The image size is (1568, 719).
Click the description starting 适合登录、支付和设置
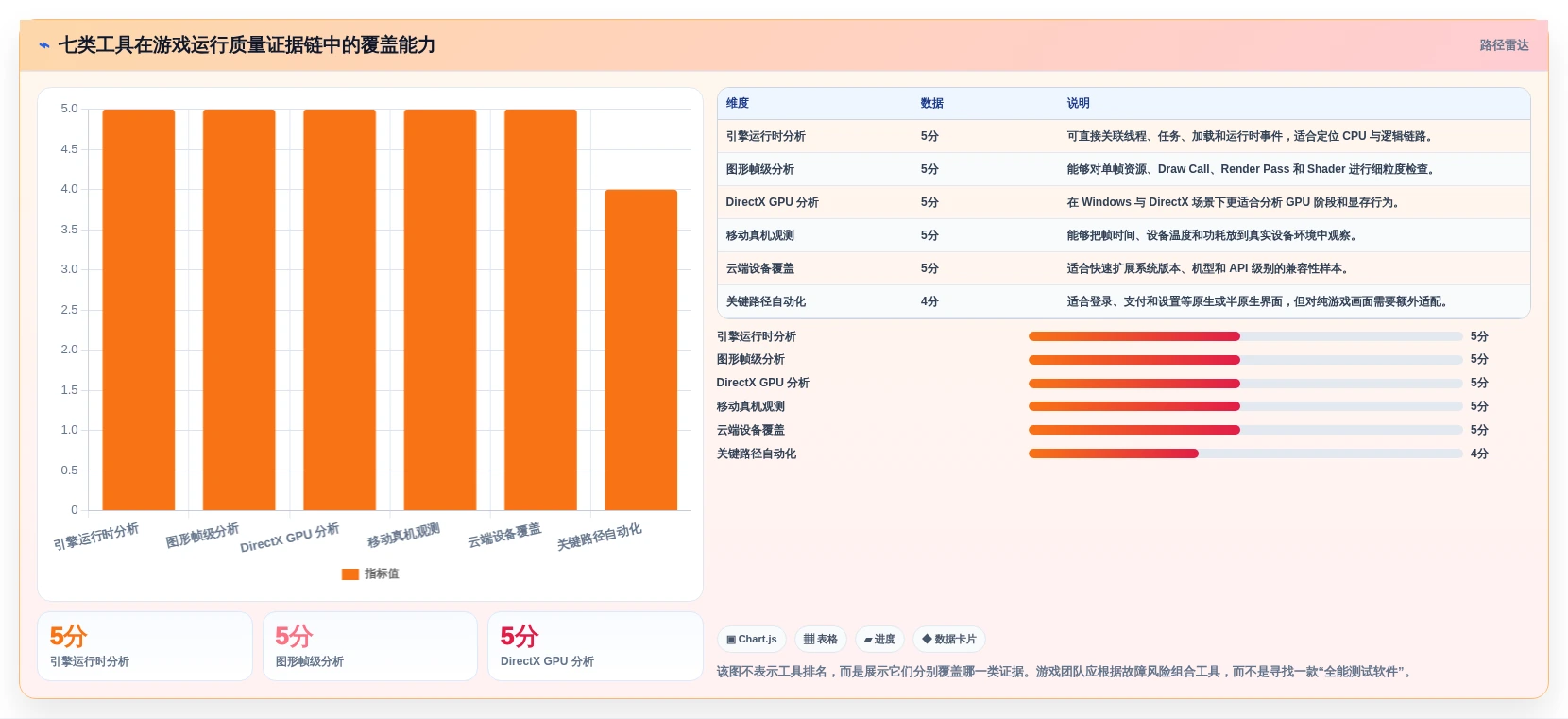1260,301
